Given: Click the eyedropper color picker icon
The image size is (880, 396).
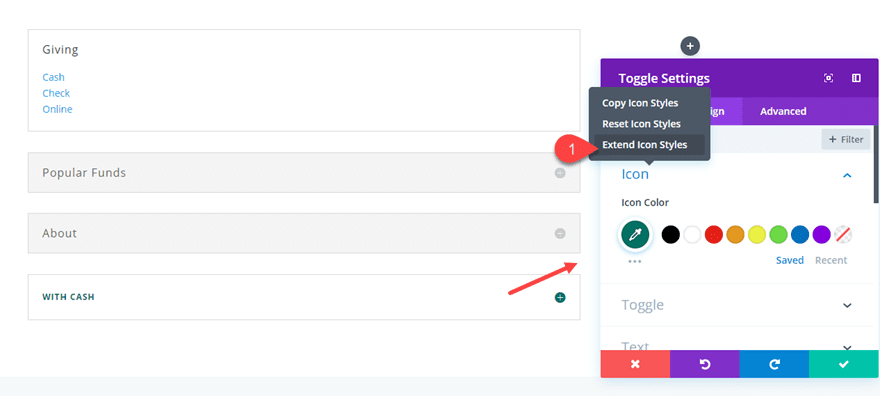Looking at the screenshot, I should tap(635, 234).
